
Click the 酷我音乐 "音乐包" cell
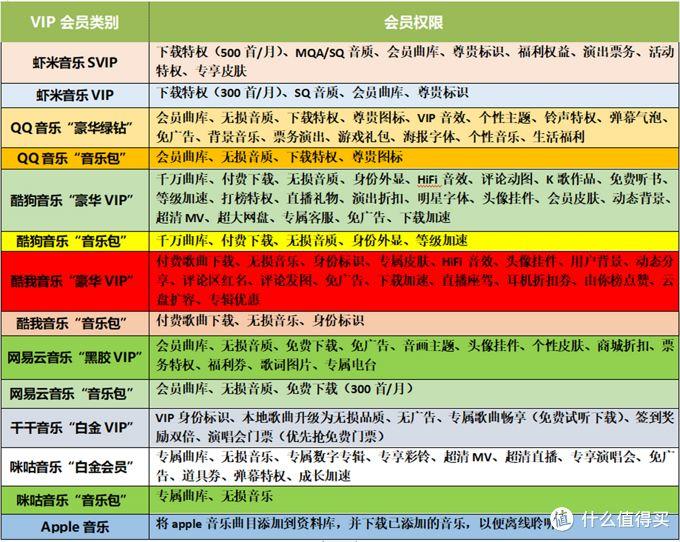coord(75,323)
